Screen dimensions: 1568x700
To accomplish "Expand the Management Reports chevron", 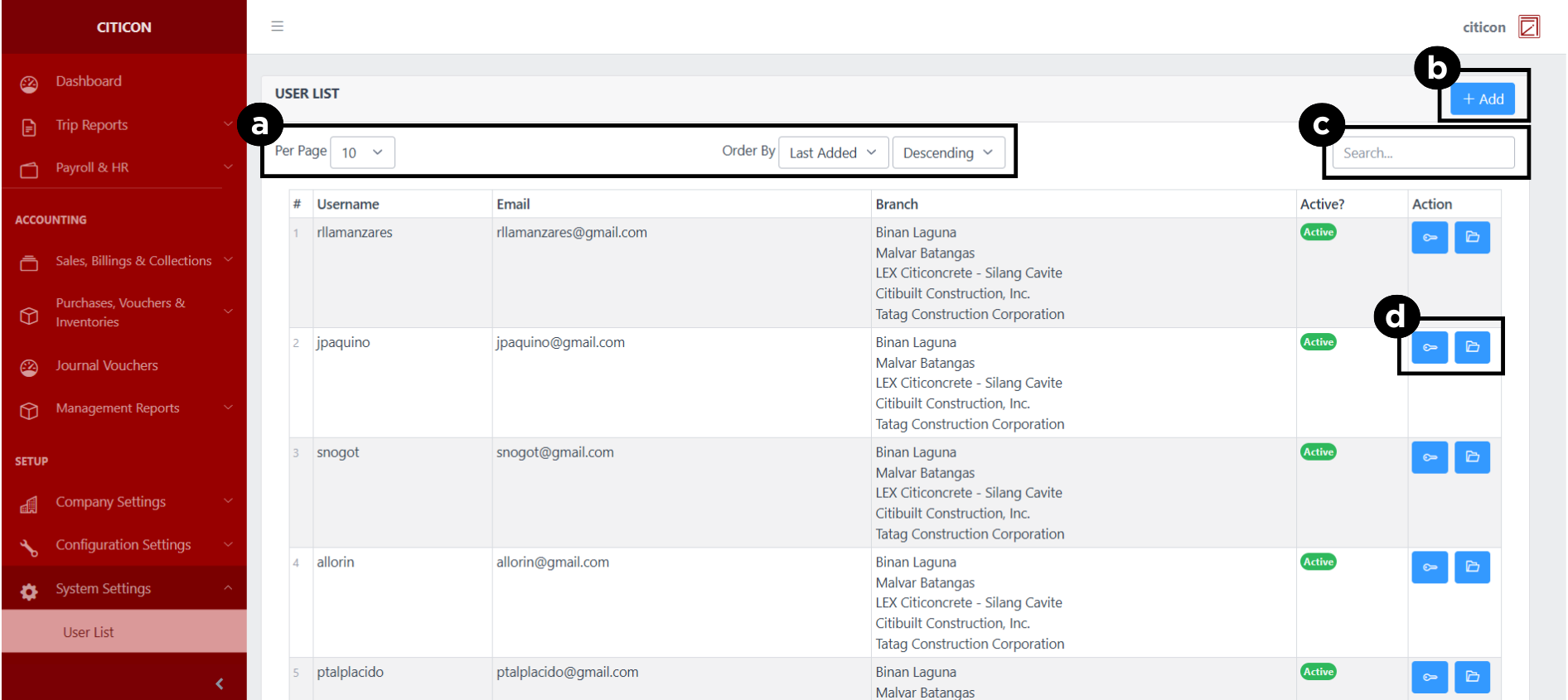I will click(x=228, y=408).
